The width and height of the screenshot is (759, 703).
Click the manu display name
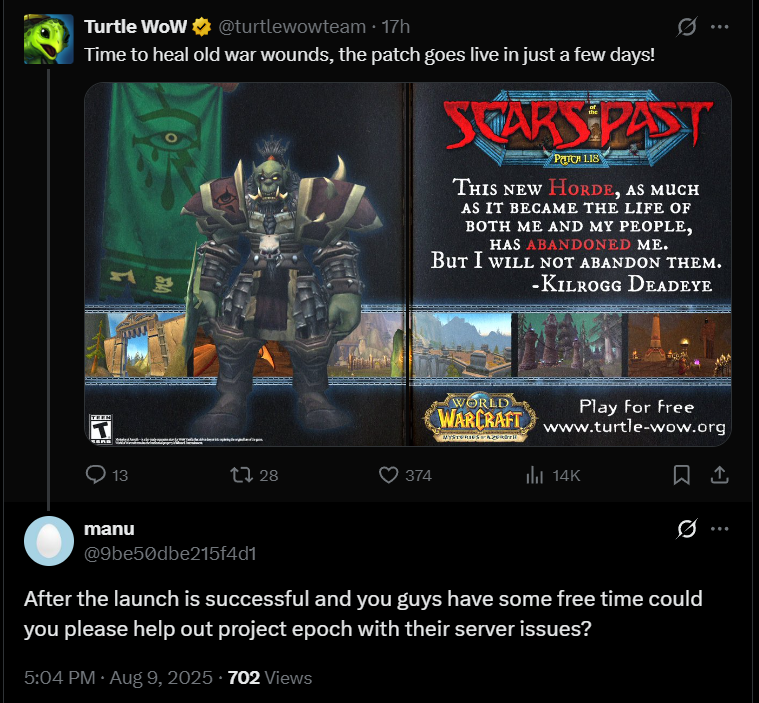point(109,529)
